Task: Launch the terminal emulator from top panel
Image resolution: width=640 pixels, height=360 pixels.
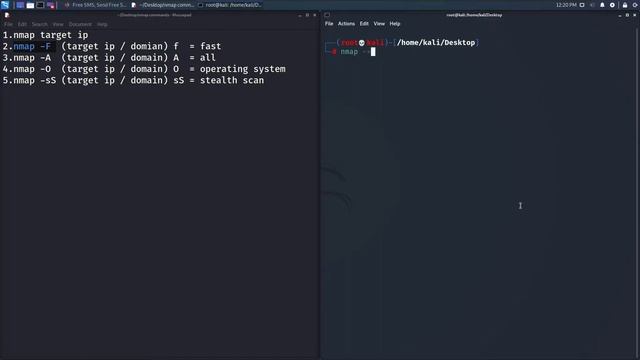Action: (x=40, y=5)
